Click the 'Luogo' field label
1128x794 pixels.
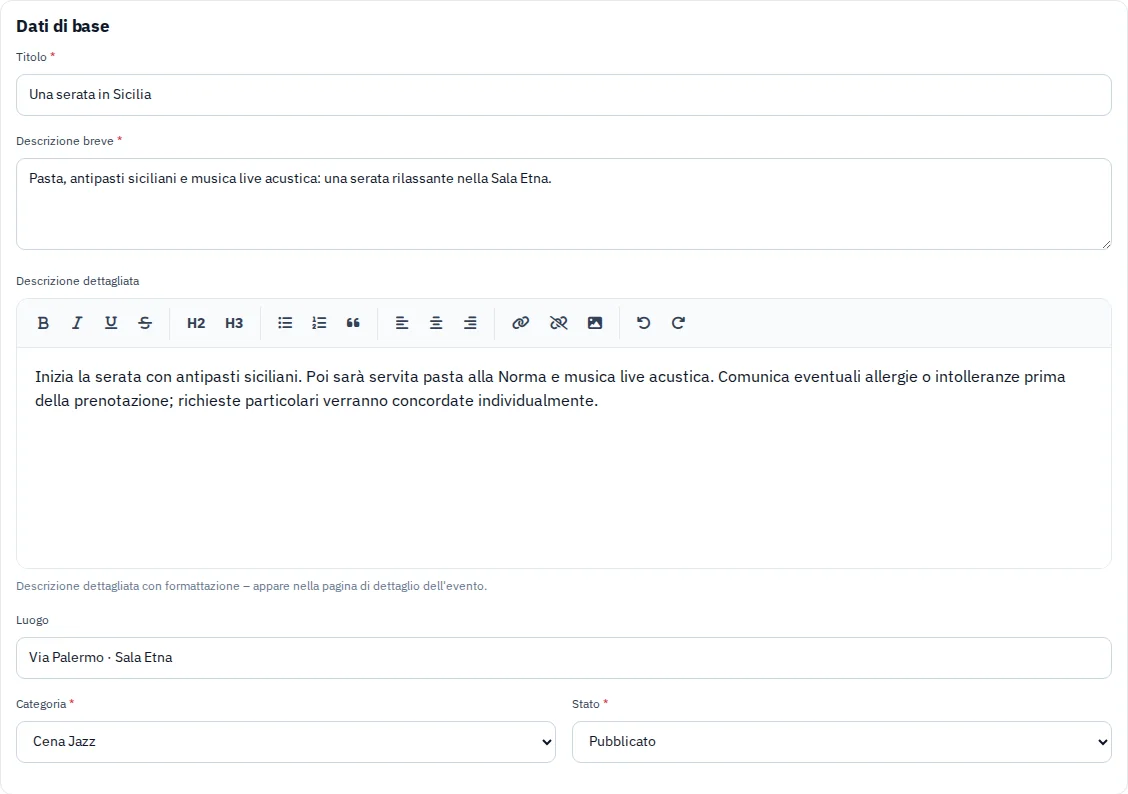click(32, 620)
